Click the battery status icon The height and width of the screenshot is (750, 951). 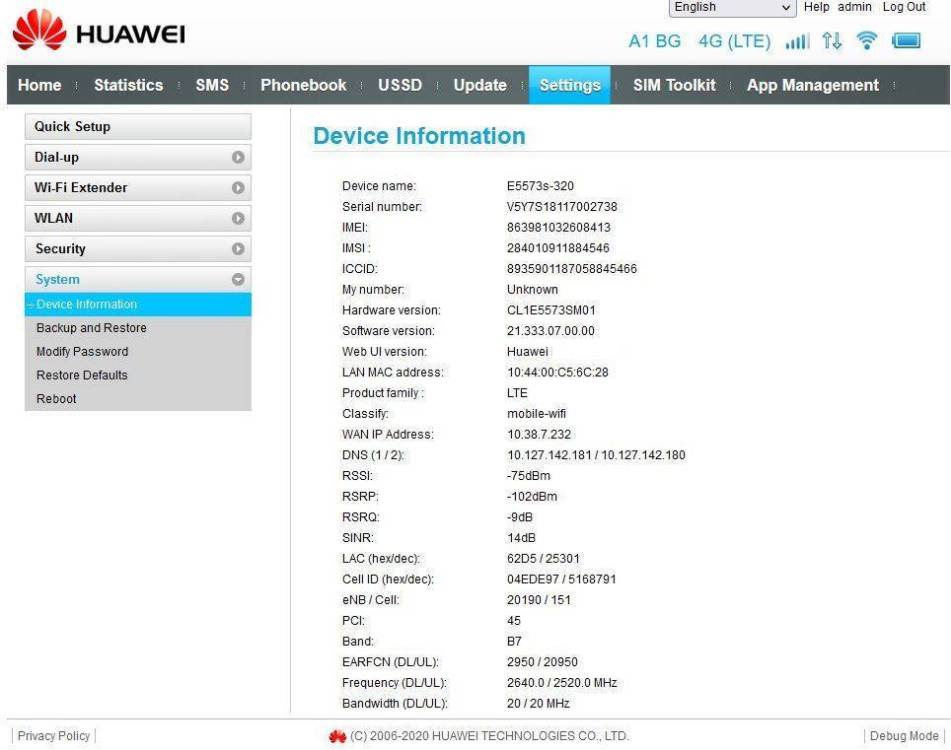point(906,41)
